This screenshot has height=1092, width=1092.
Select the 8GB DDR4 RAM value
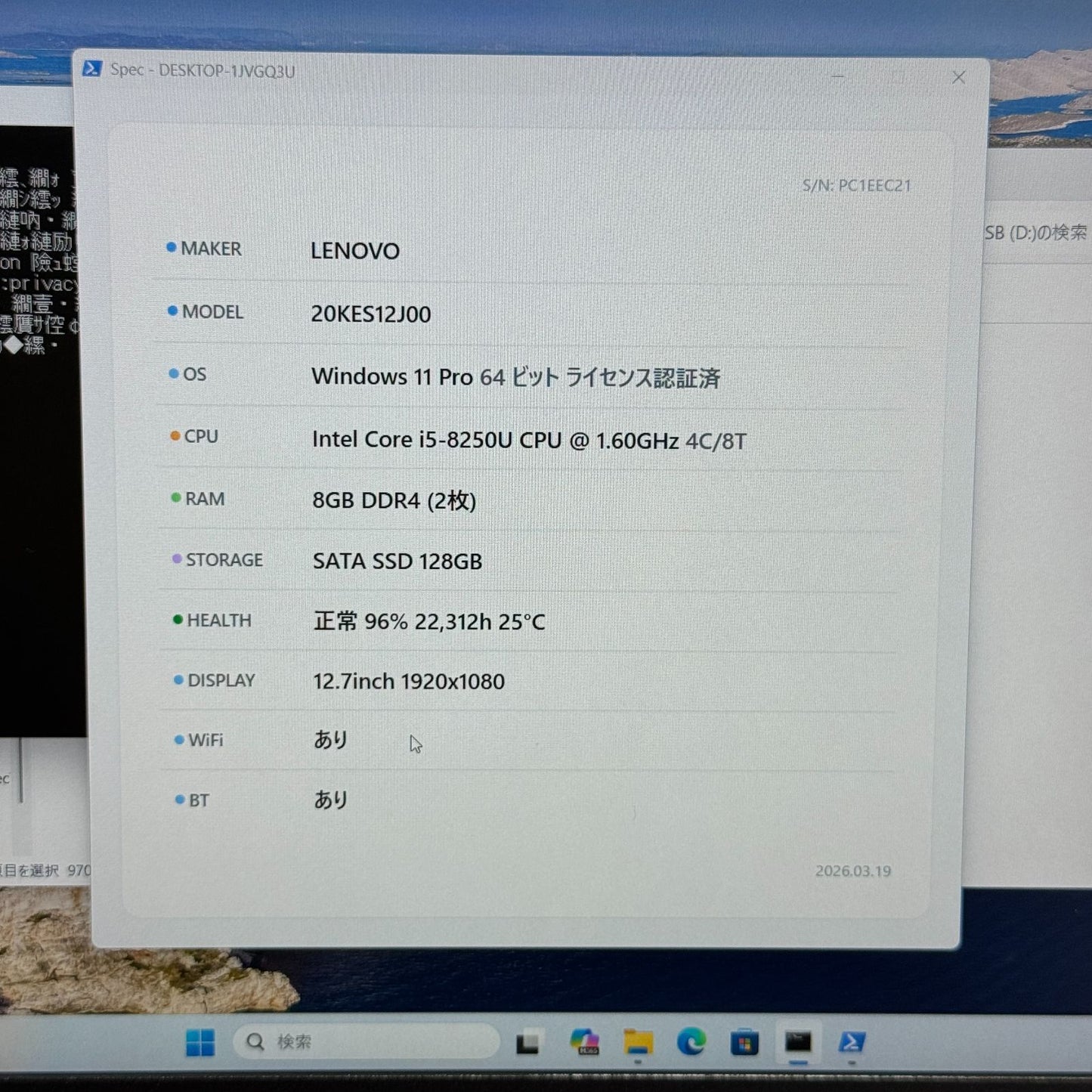pyautogui.click(x=394, y=500)
